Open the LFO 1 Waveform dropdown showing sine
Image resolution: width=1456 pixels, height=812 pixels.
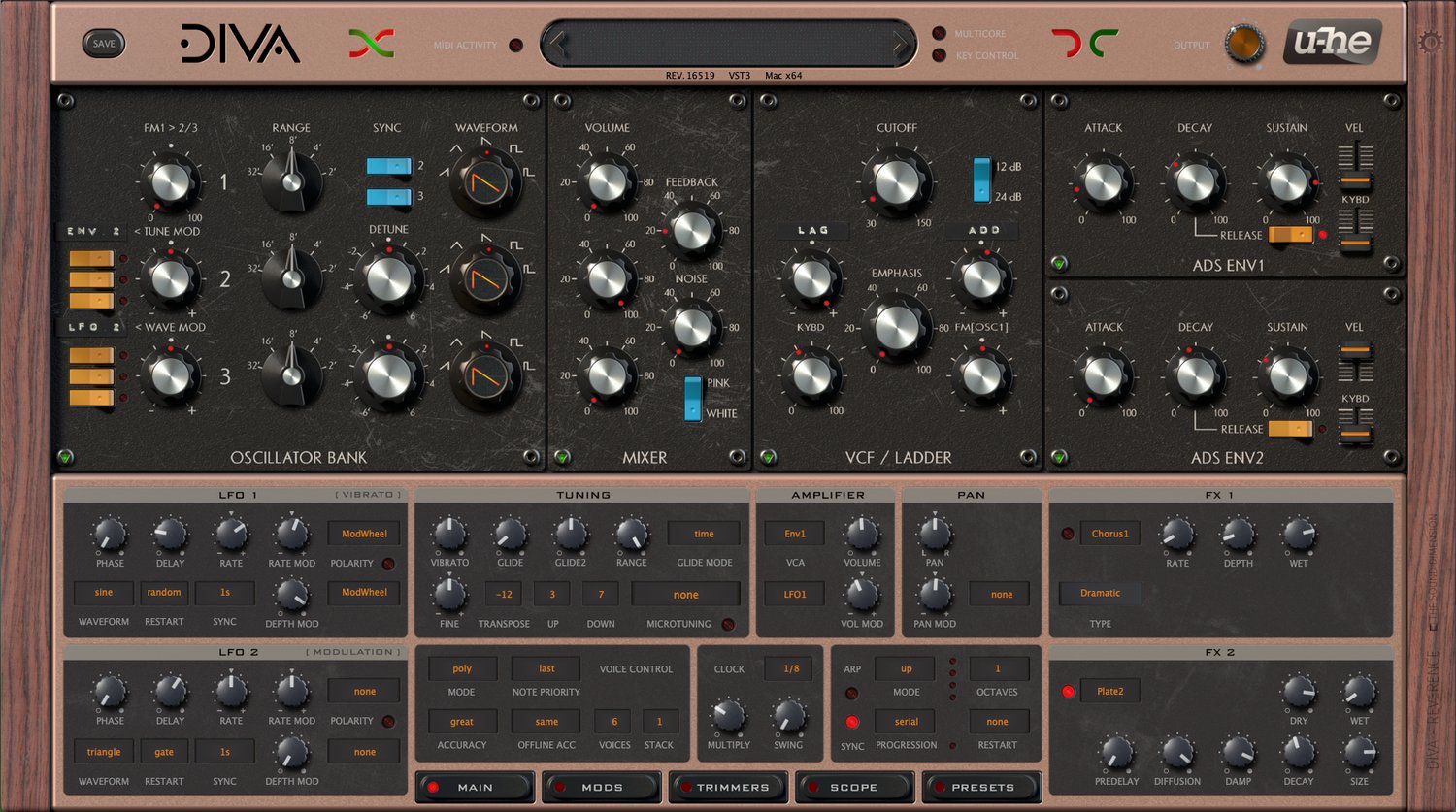coord(104,593)
